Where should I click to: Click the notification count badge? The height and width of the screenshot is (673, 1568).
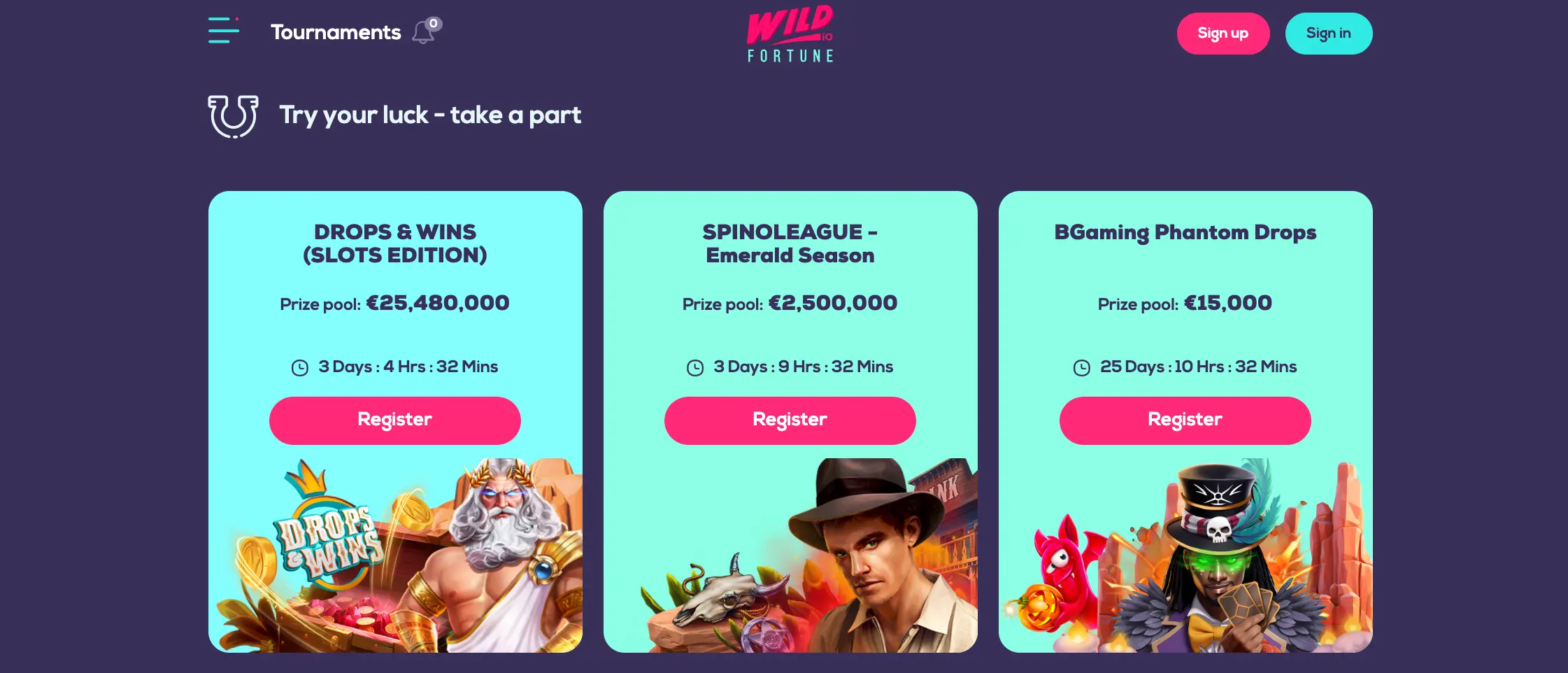click(434, 24)
